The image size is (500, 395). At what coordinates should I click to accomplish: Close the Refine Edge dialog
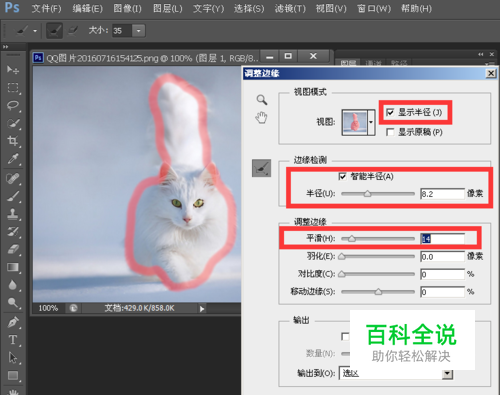491,73
